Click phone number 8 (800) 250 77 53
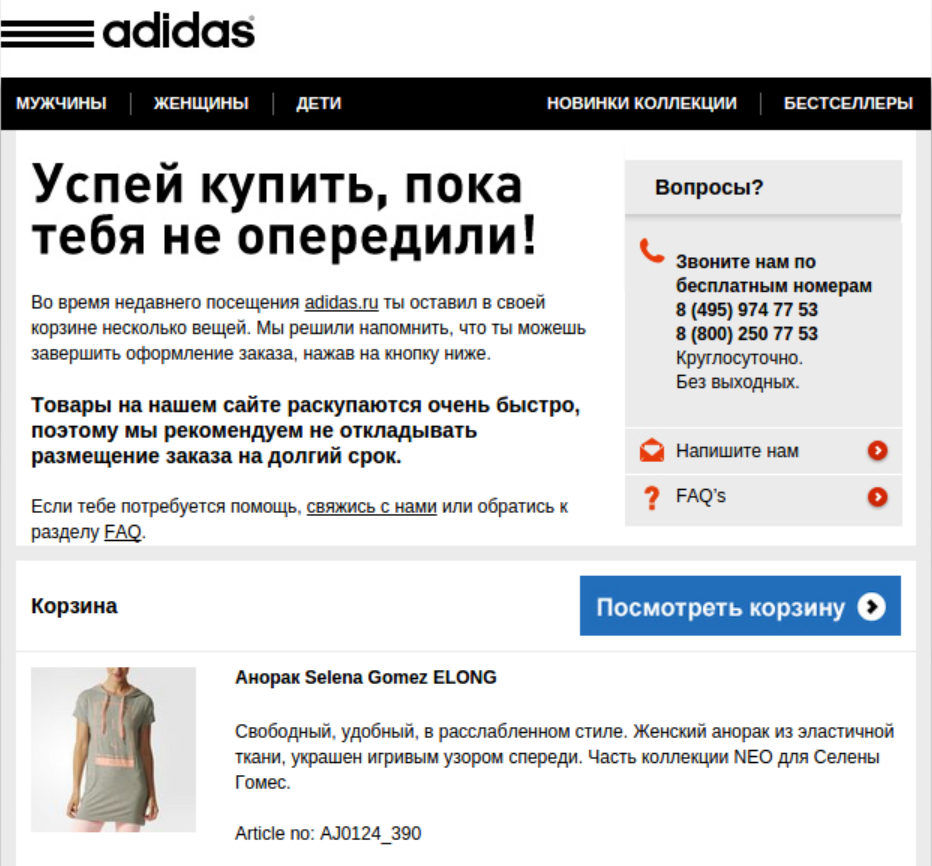This screenshot has height=866, width=932. click(x=747, y=333)
